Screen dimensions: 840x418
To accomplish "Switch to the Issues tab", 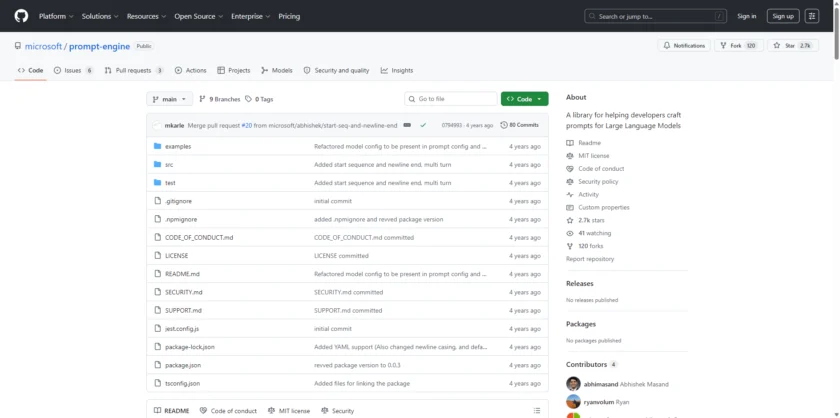I will coord(73,70).
